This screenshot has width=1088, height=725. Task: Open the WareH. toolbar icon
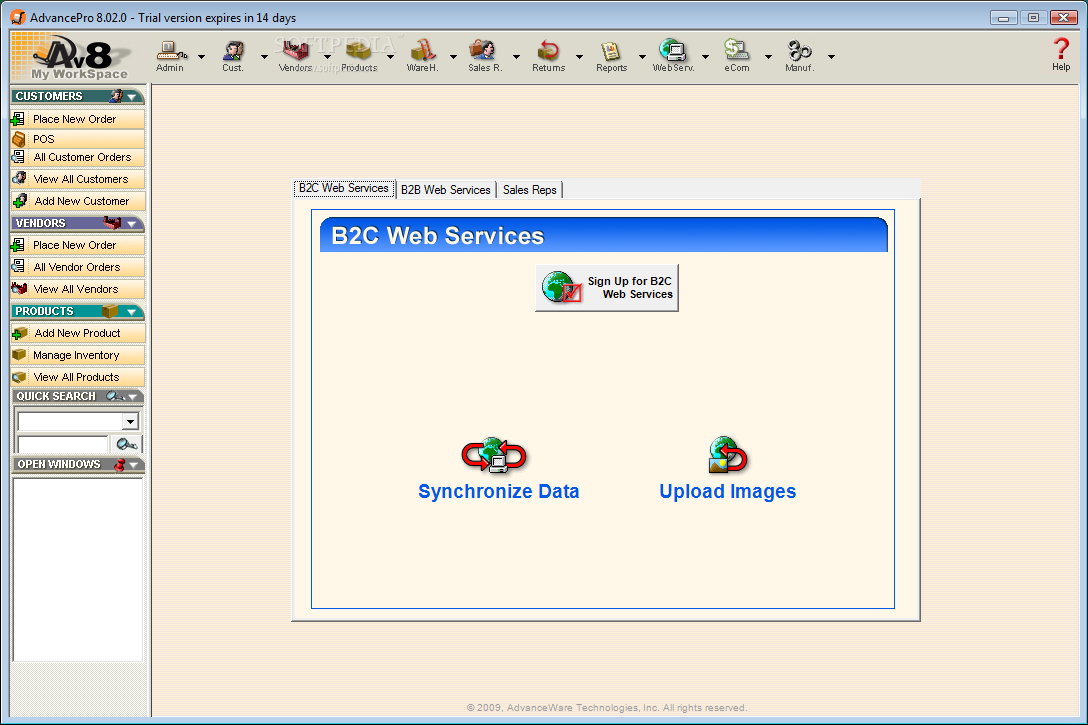423,56
